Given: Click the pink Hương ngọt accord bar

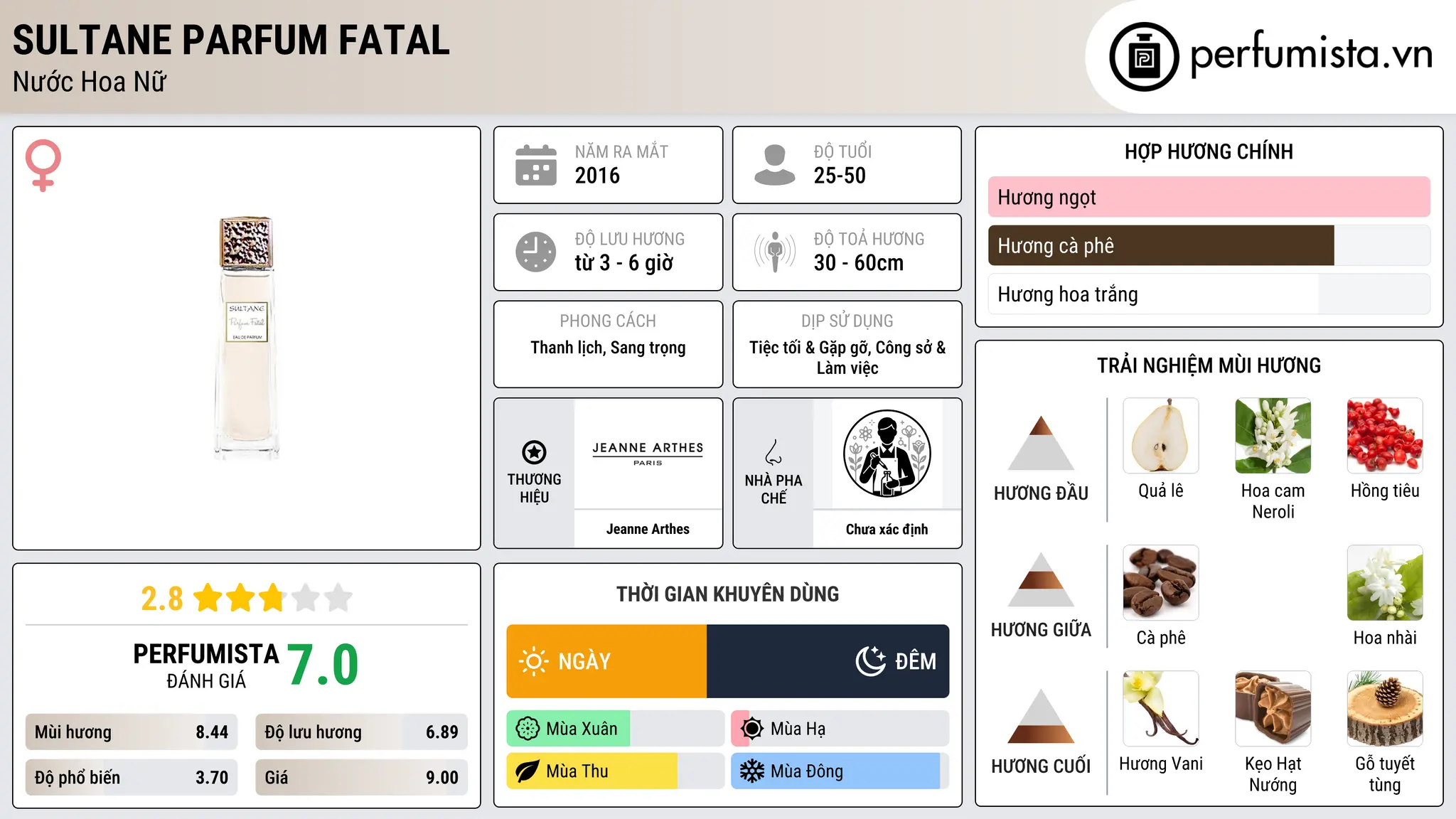Looking at the screenshot, I should (x=1209, y=197).
